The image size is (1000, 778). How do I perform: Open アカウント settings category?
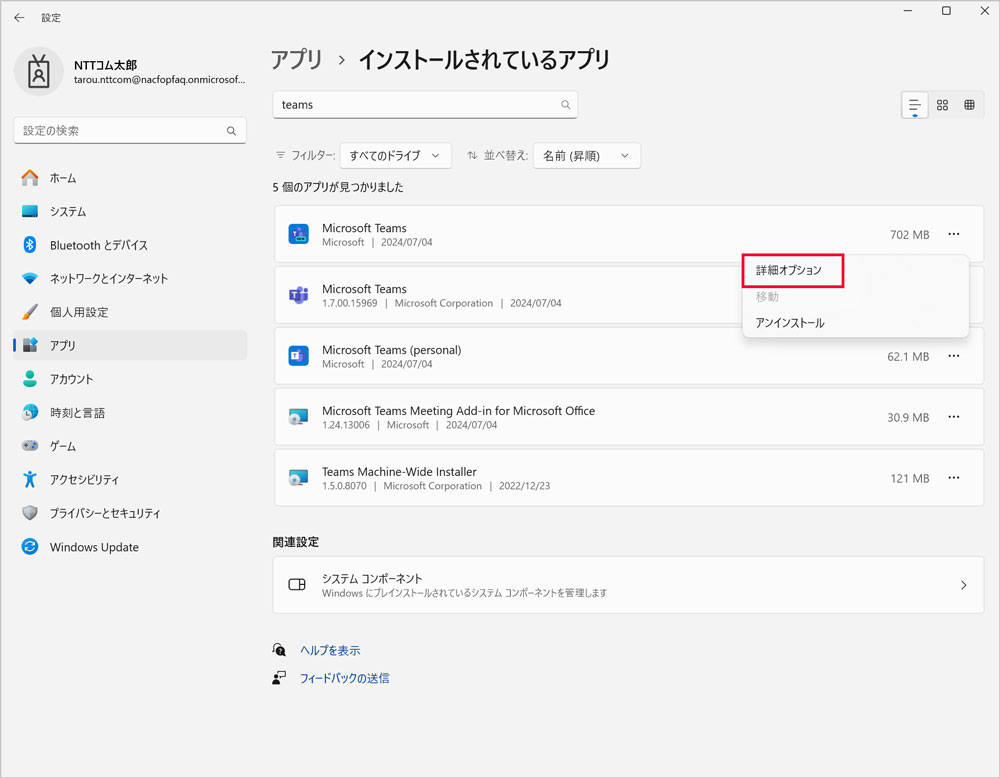click(130, 379)
